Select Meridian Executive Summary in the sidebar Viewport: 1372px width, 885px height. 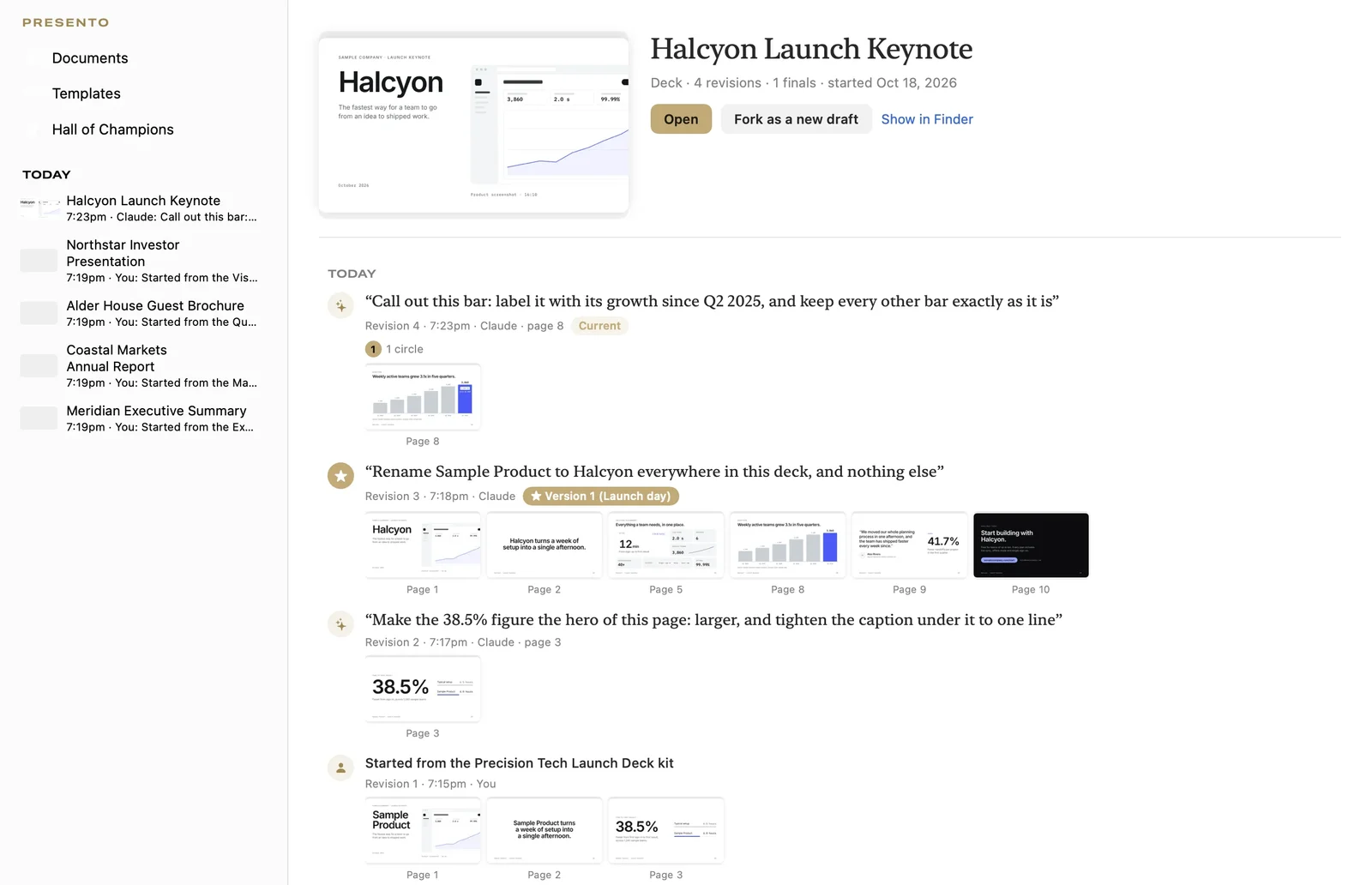click(140, 418)
